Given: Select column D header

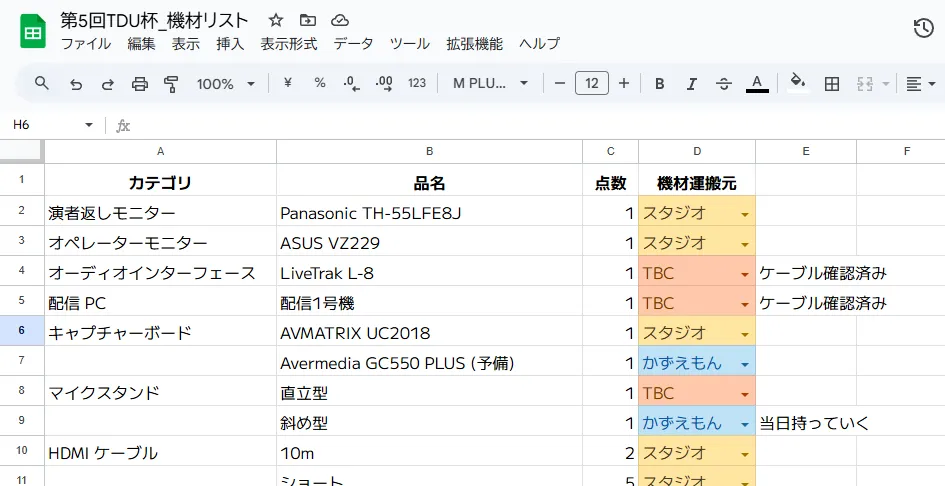Looking at the screenshot, I should tap(697, 151).
